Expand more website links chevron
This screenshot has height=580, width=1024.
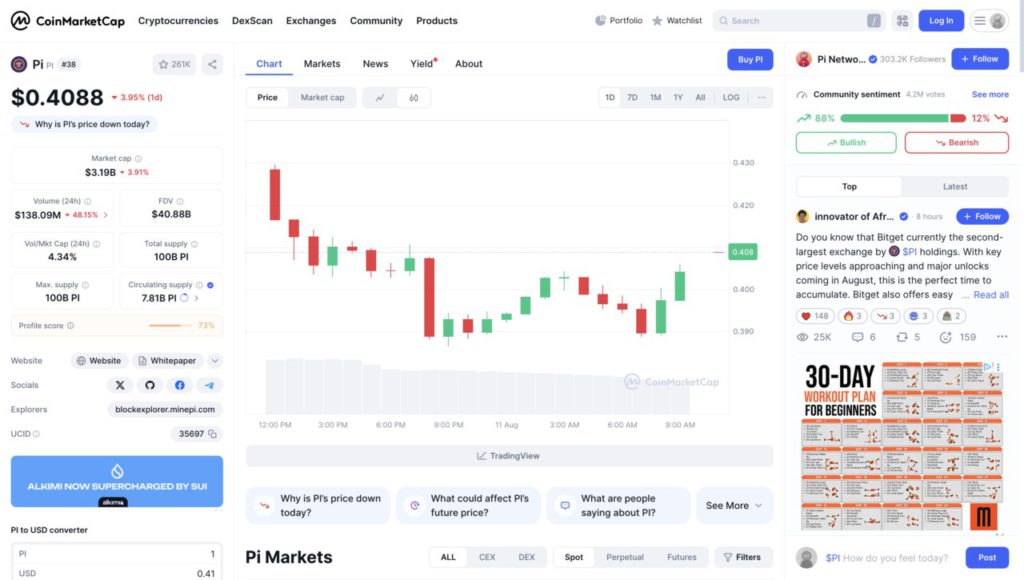(215, 361)
